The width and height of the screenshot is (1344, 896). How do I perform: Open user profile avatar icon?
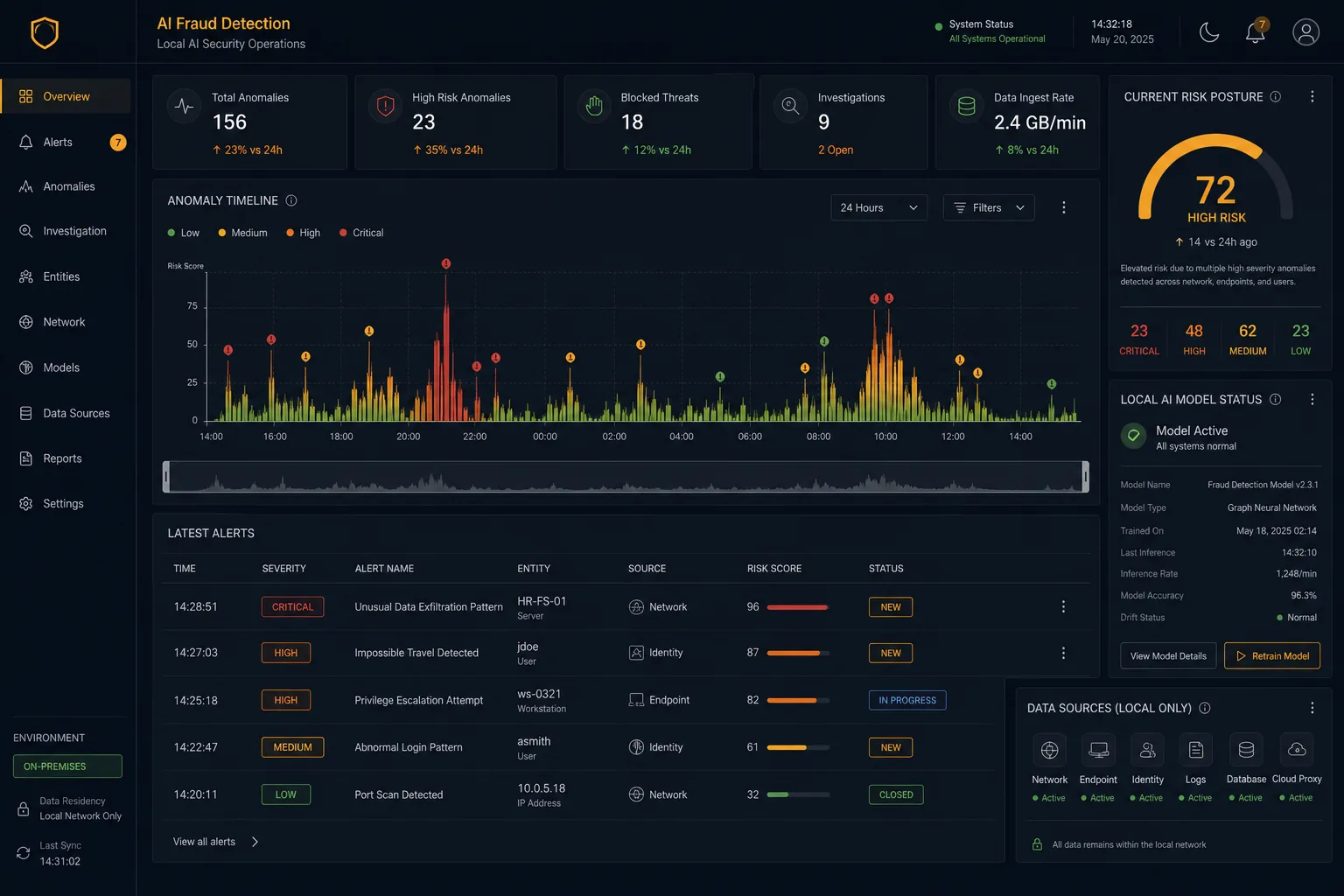tap(1305, 32)
